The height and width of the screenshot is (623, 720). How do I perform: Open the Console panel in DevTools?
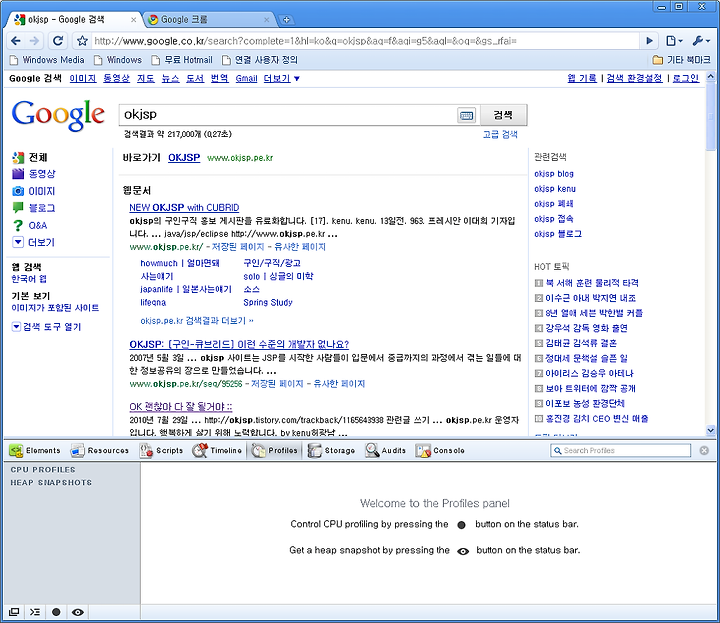[440, 450]
